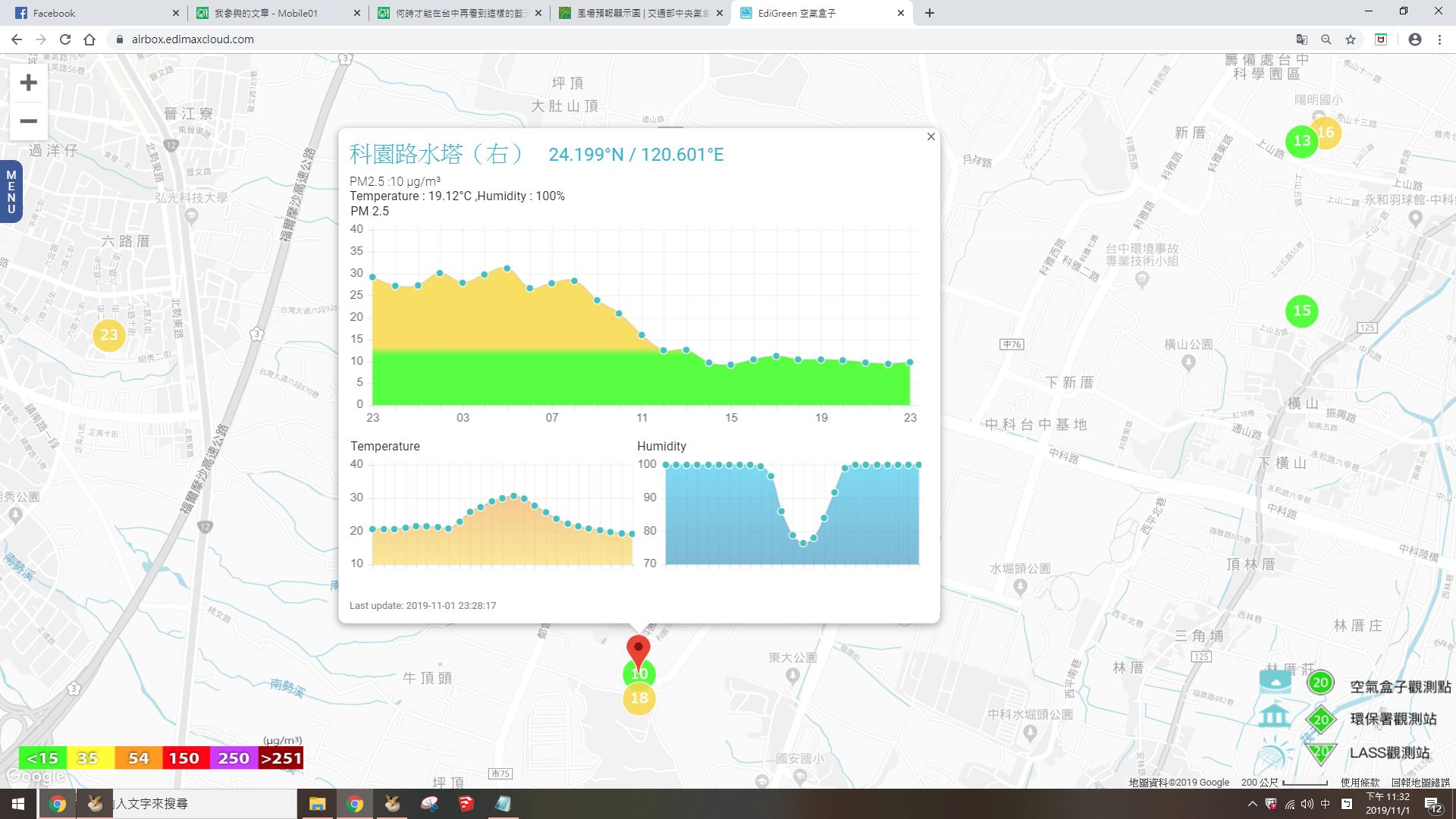1456x819 pixels.
Task: Bookmark this page with star icon
Action: (1351, 39)
